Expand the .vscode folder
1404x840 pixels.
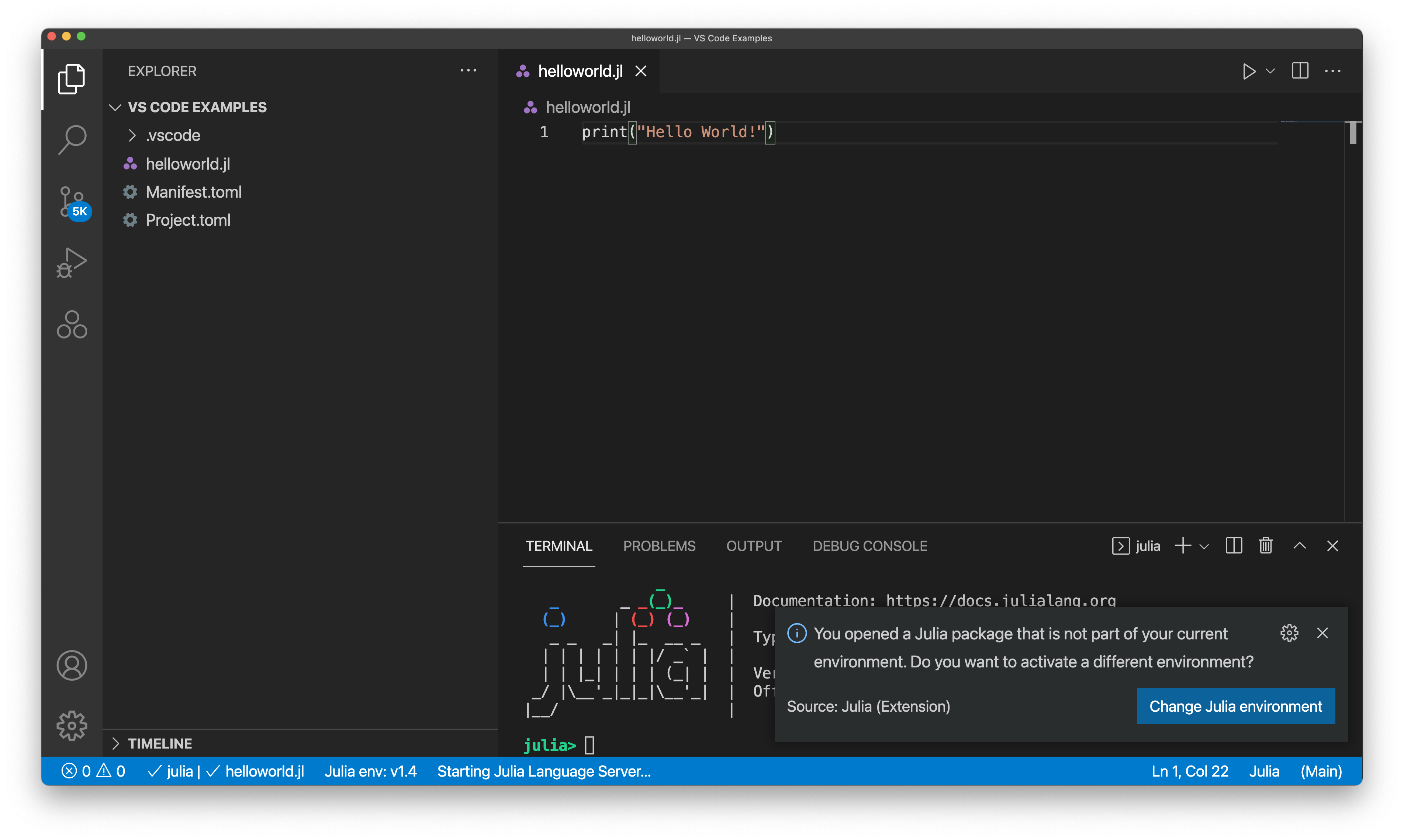pos(172,136)
